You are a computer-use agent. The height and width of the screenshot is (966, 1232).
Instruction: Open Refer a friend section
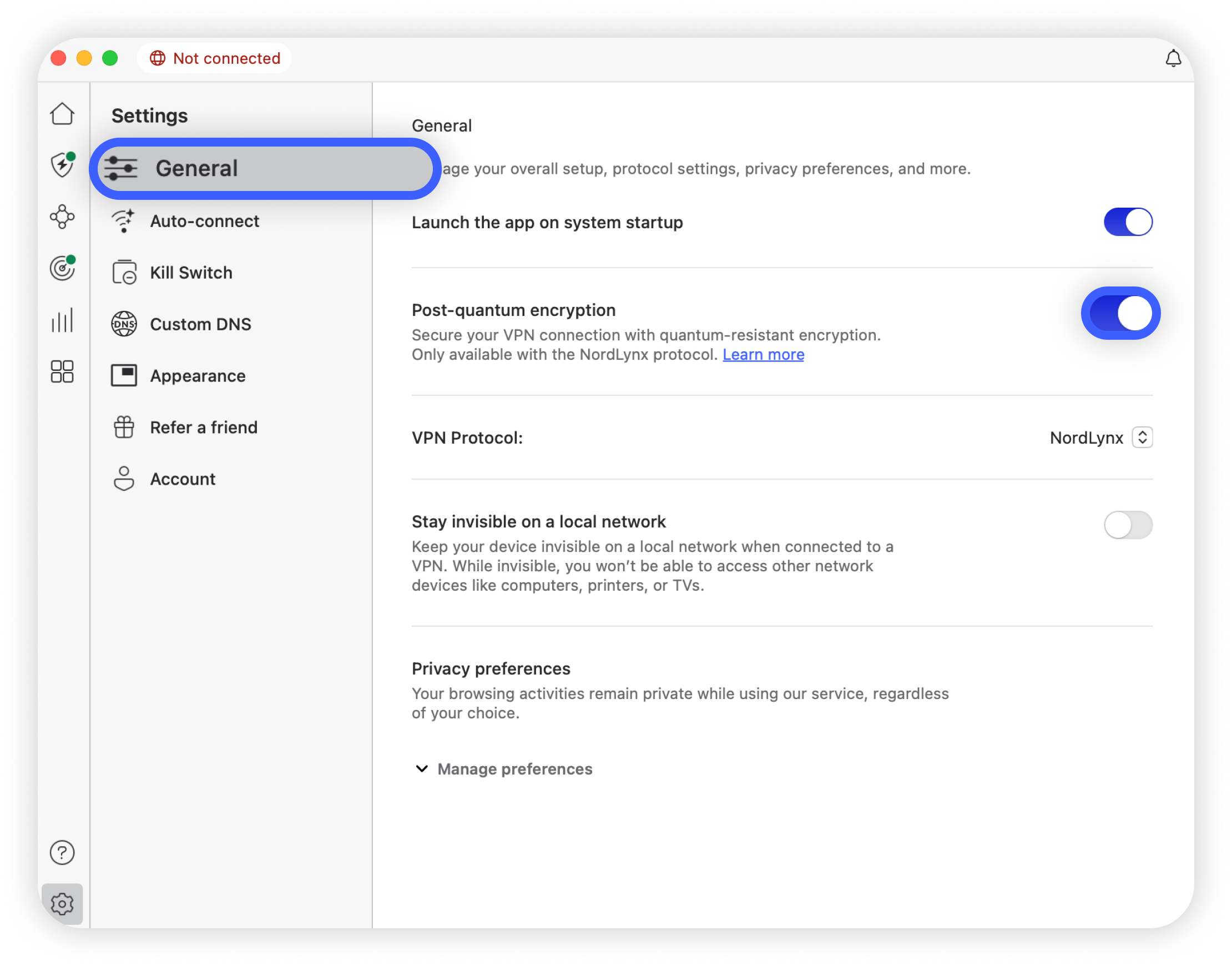pyautogui.click(x=204, y=427)
